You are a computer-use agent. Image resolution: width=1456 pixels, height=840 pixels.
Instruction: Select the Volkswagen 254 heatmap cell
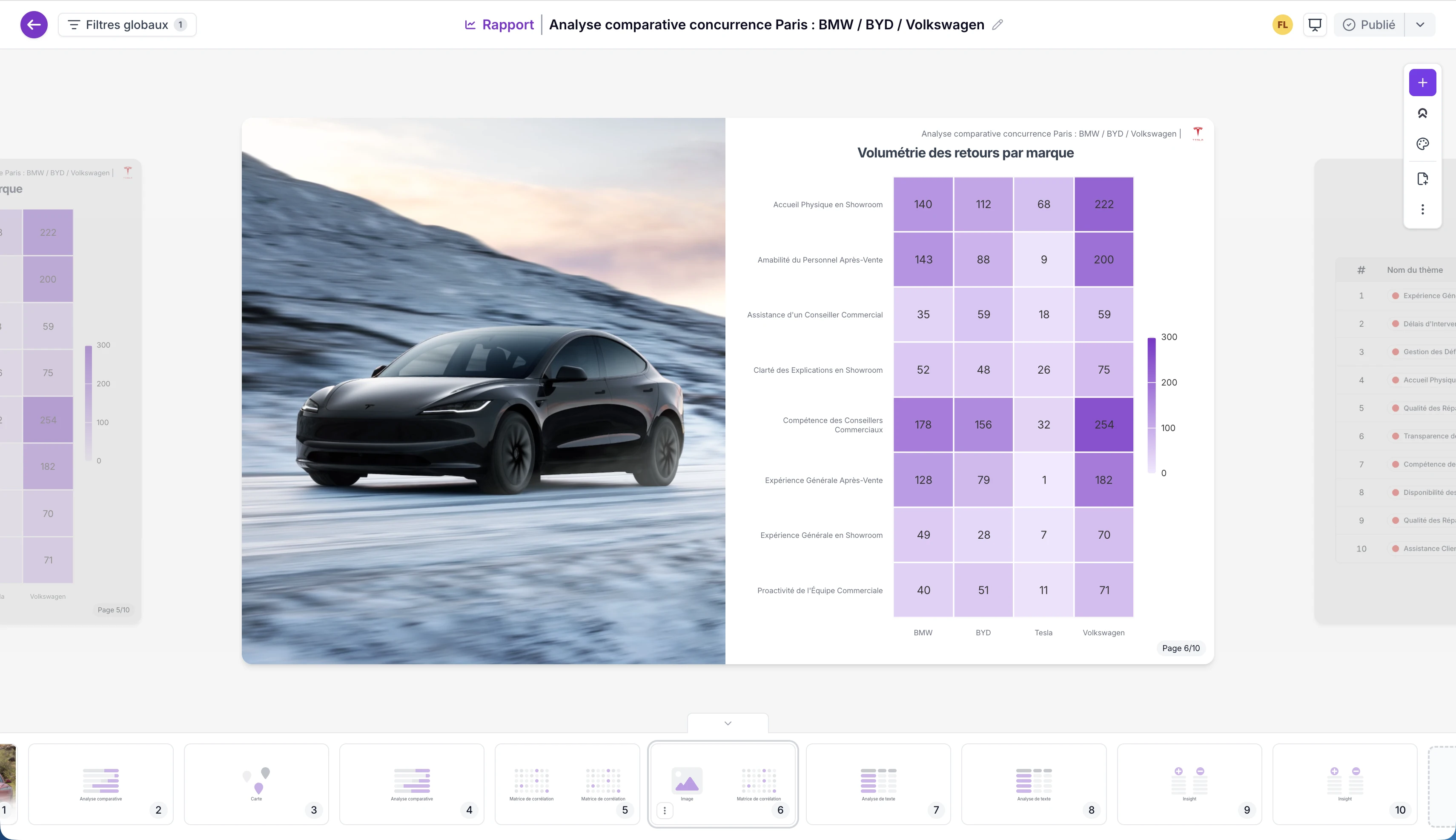pos(1103,425)
